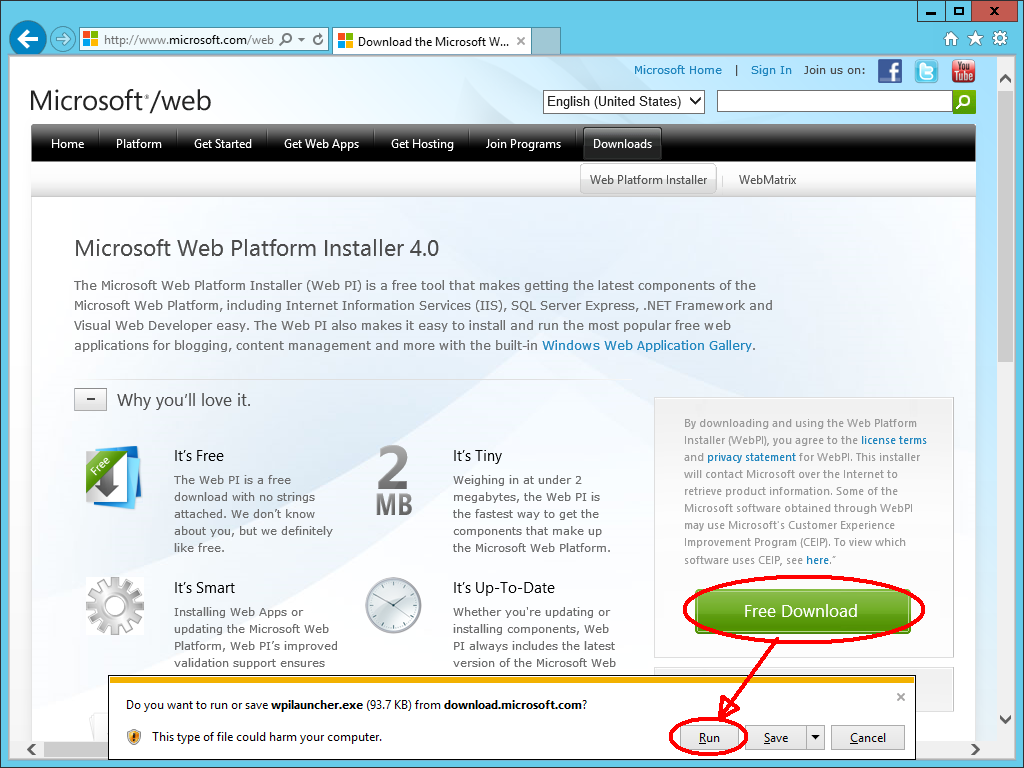
Task: Open a new blank tab
Action: click(x=546, y=40)
